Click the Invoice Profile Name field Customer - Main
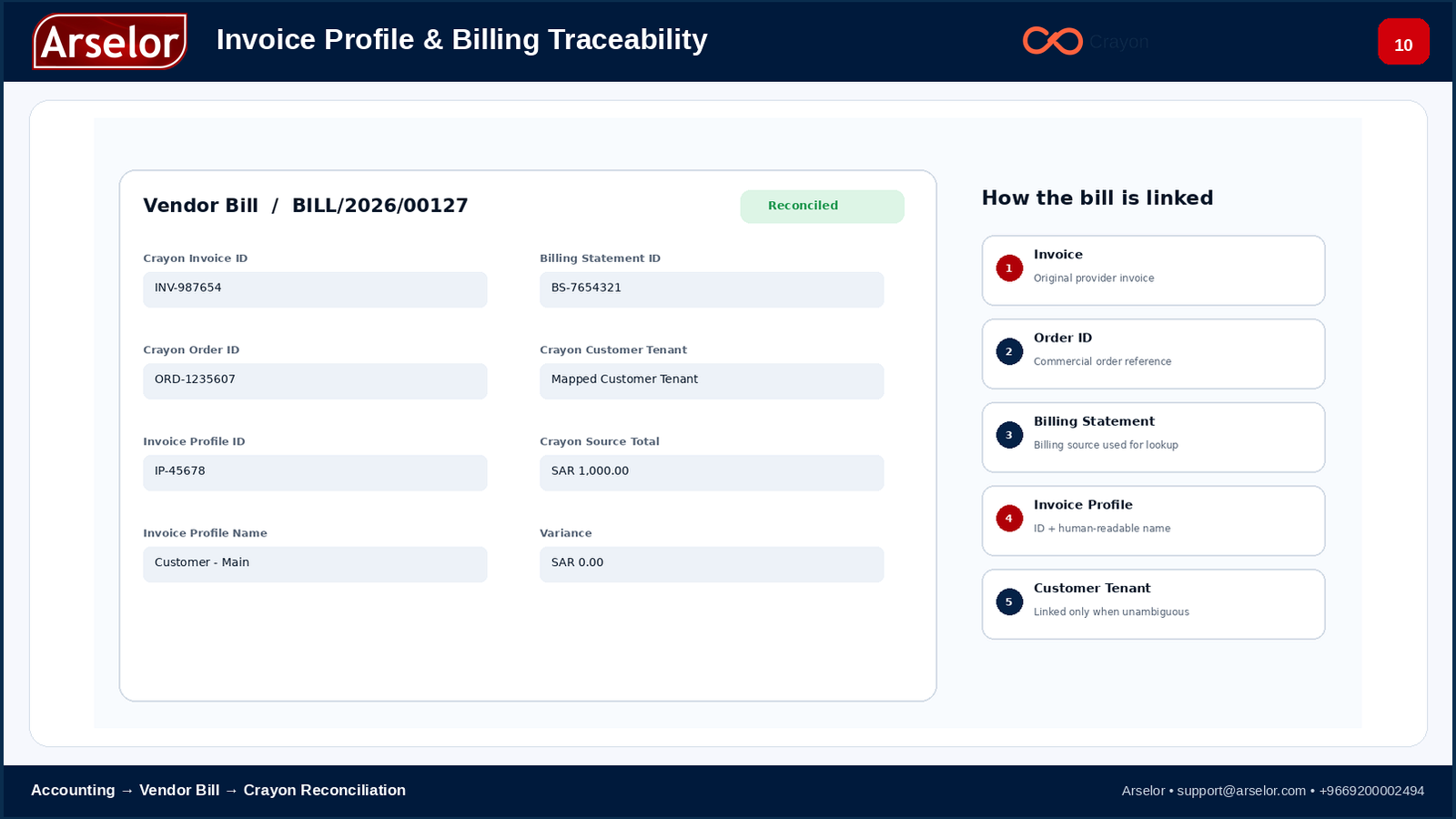The image size is (1456, 819). (315, 564)
